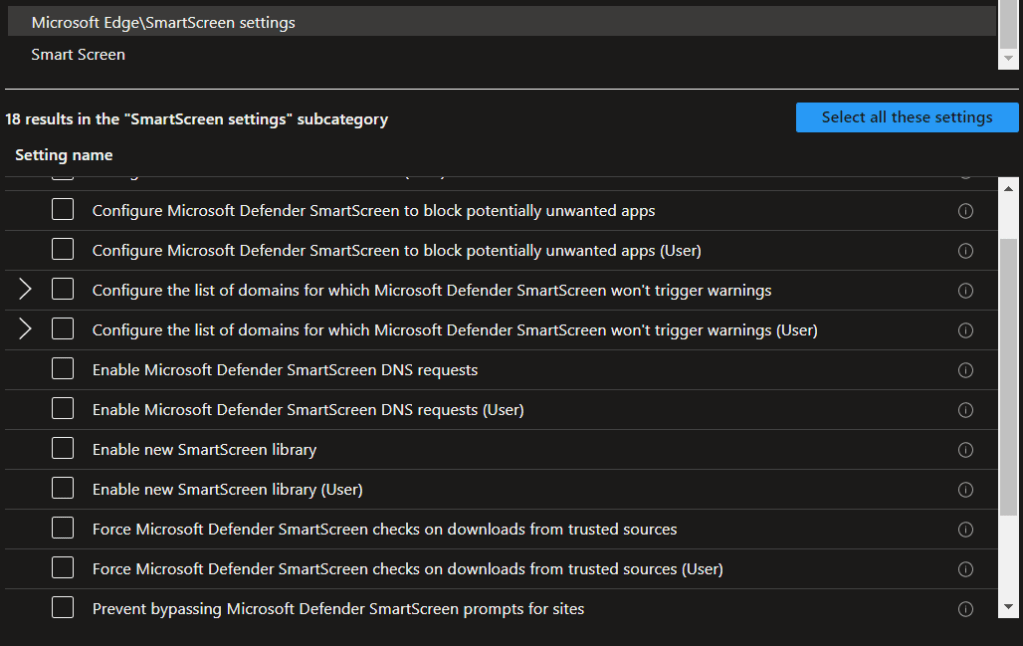
Task: Tick the Enable new SmartScreen library checkbox
Action: pyautogui.click(x=63, y=449)
